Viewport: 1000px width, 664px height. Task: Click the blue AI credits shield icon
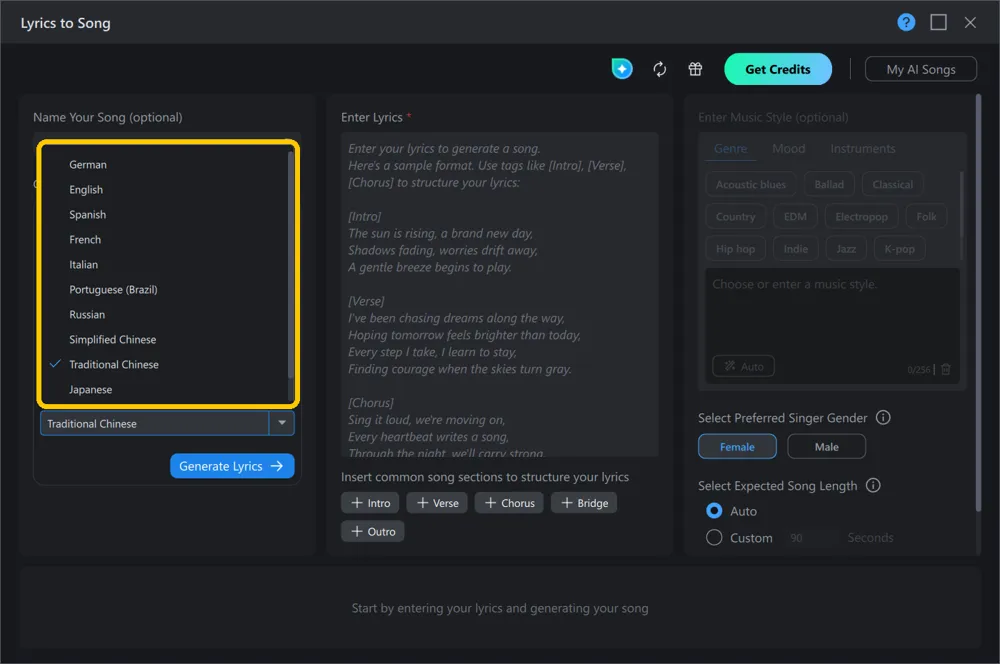[622, 69]
